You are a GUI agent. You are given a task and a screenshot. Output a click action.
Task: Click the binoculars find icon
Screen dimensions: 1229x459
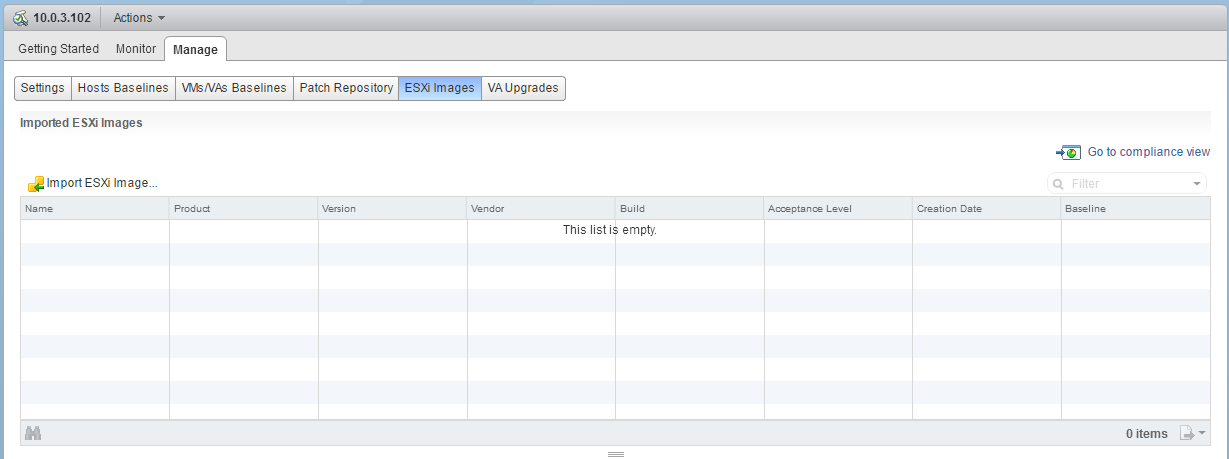tap(33, 433)
